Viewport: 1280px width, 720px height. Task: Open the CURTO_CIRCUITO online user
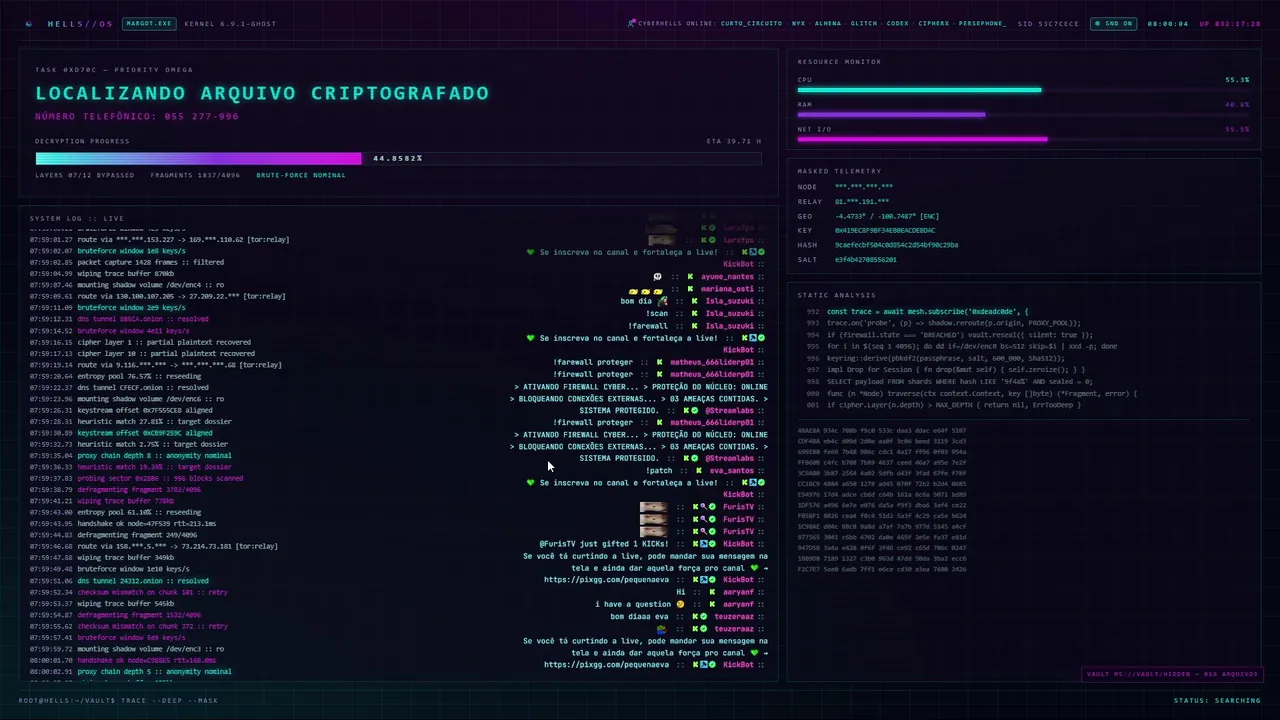tap(751, 23)
